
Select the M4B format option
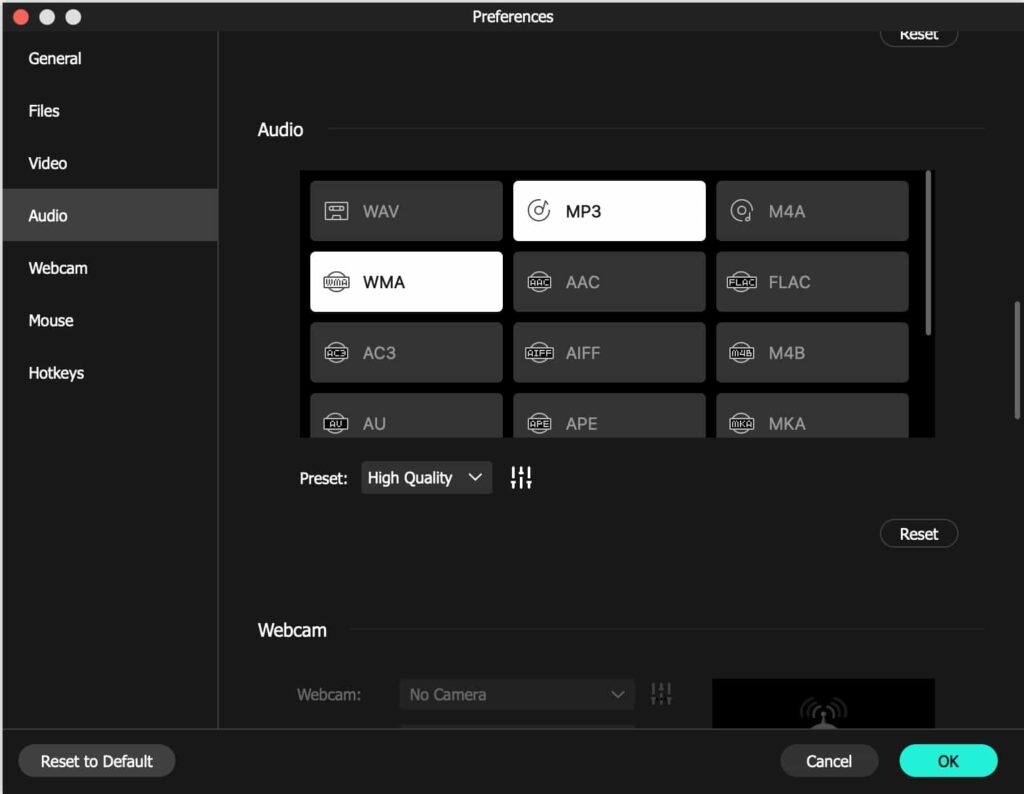(x=811, y=352)
